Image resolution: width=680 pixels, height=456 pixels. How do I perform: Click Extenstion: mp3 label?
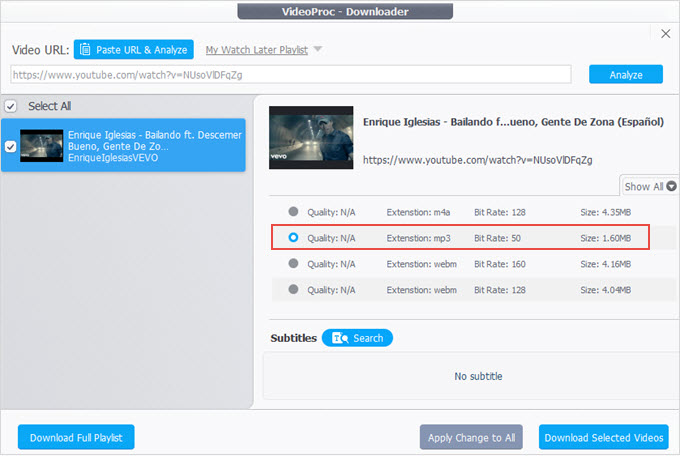[x=418, y=238]
